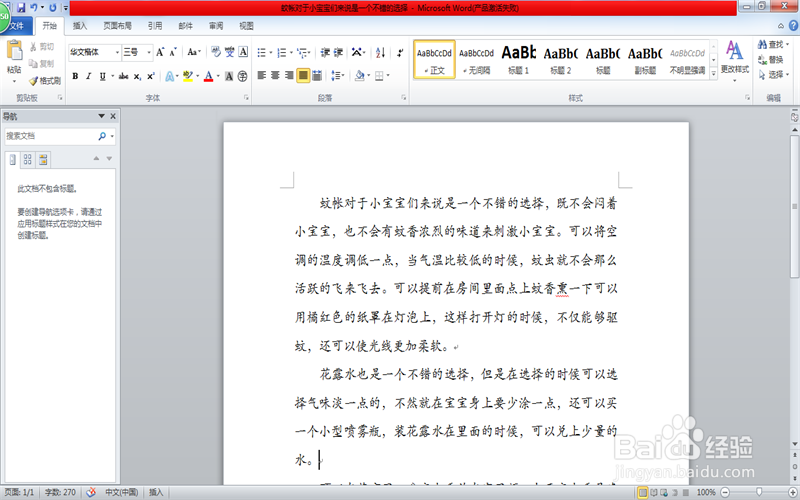Open the File (文件) tab
This screenshot has height=500, width=800.
coord(17,26)
